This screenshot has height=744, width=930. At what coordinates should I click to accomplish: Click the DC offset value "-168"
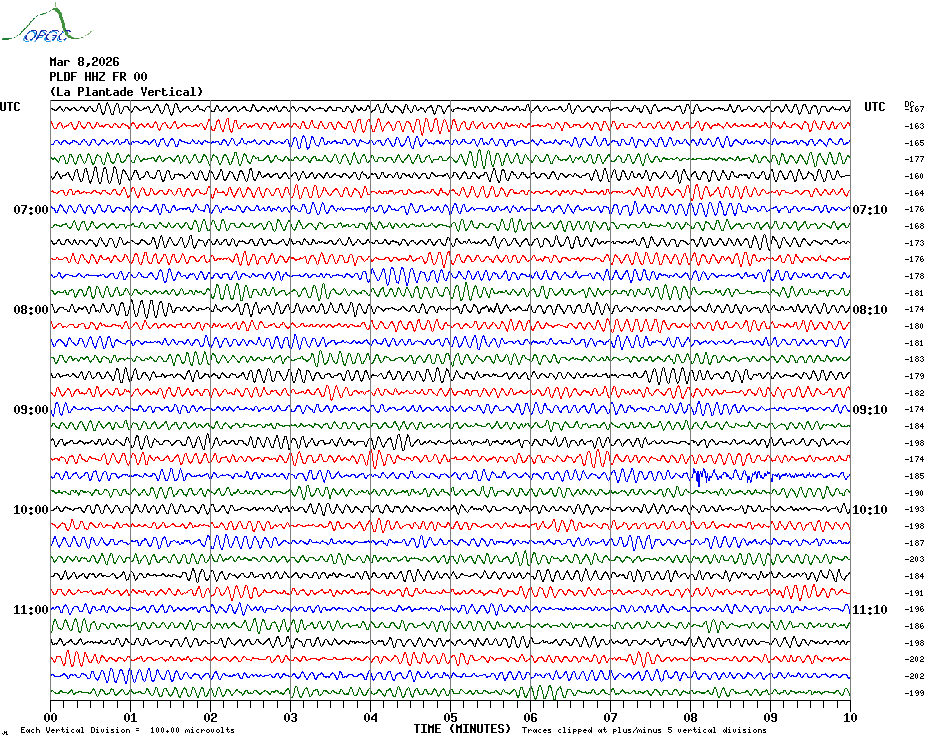pyautogui.click(x=915, y=226)
